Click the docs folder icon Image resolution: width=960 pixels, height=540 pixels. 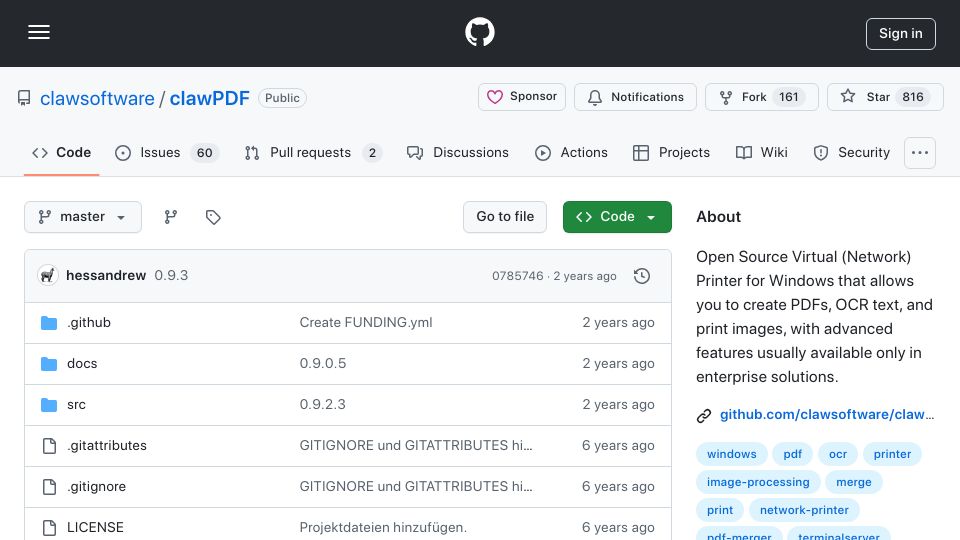49,364
